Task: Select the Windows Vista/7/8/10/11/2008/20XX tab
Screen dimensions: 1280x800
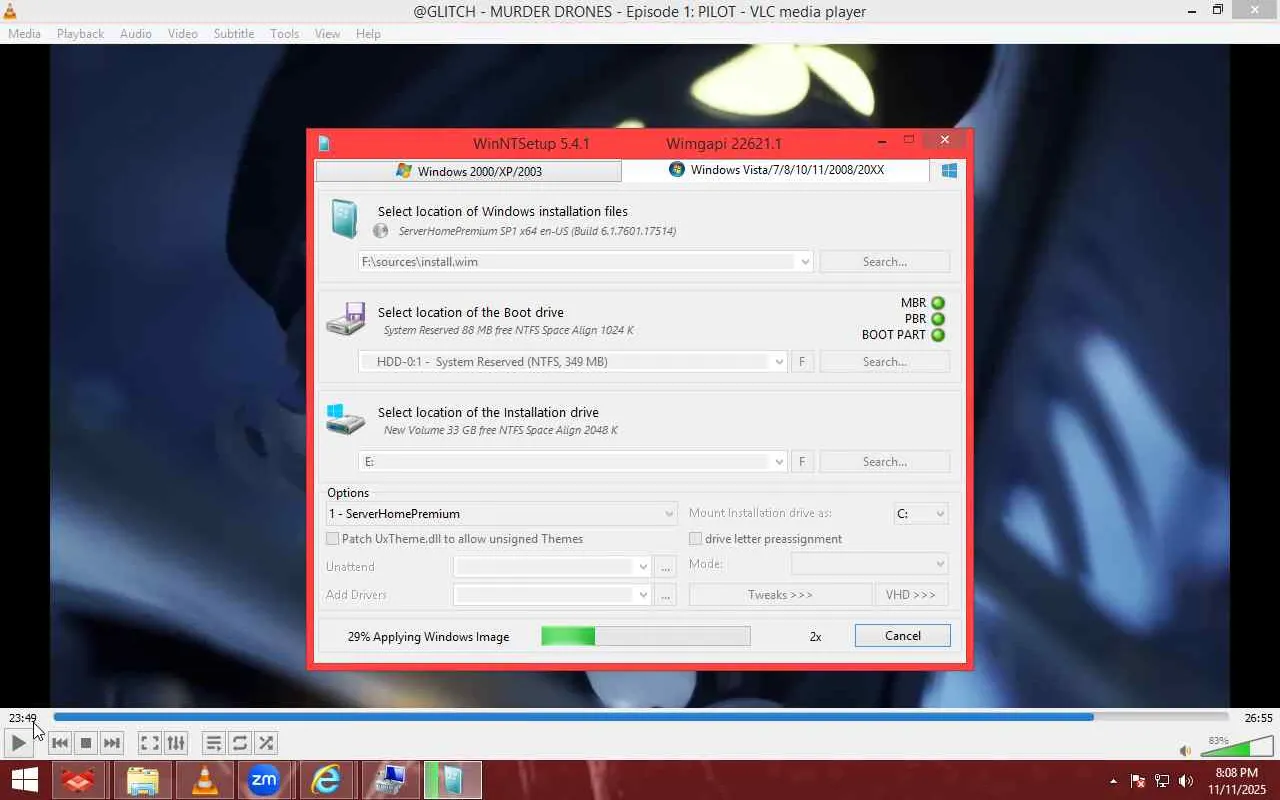Action: pos(775,170)
